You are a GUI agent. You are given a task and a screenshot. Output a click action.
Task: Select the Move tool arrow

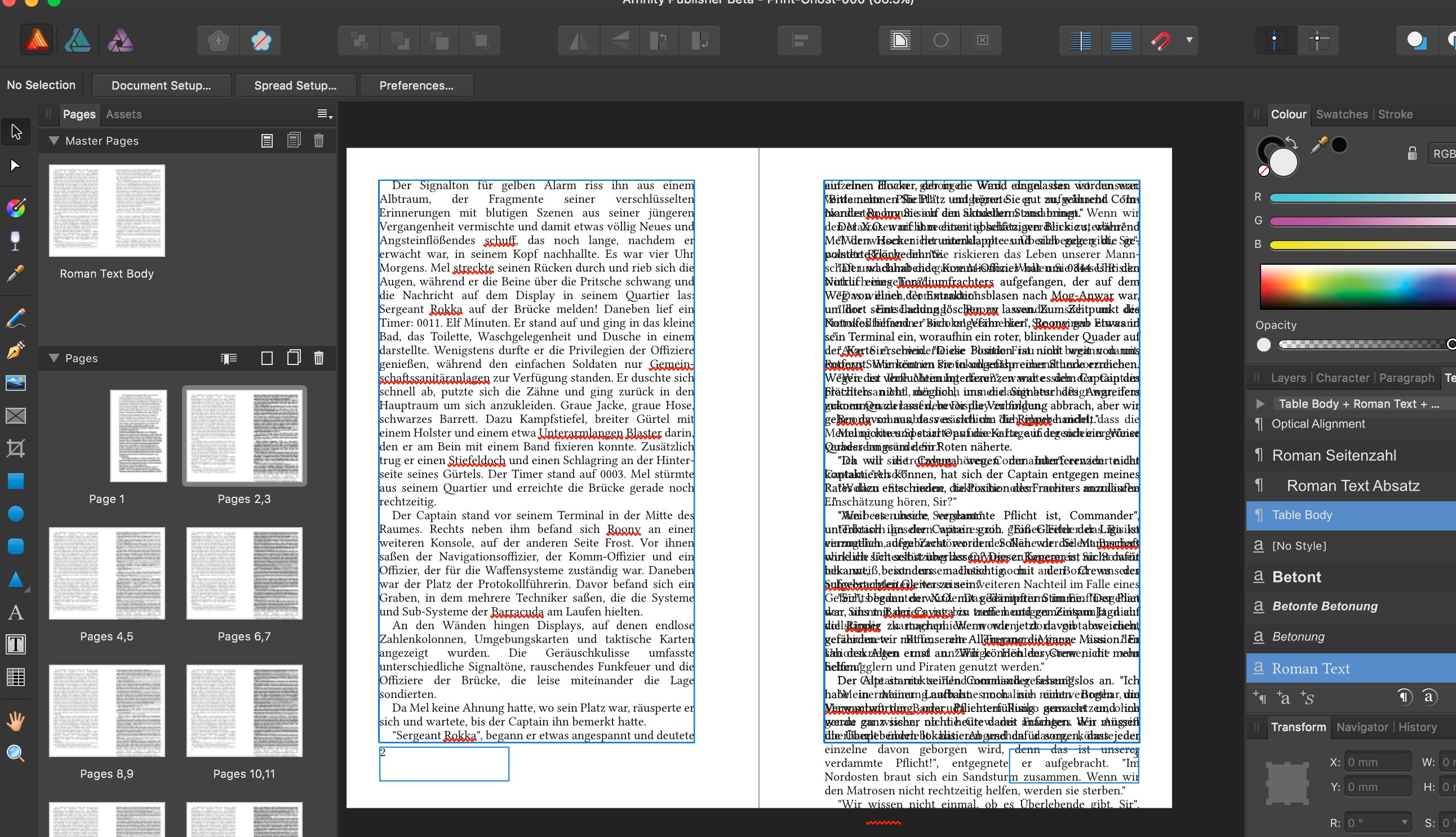click(16, 132)
